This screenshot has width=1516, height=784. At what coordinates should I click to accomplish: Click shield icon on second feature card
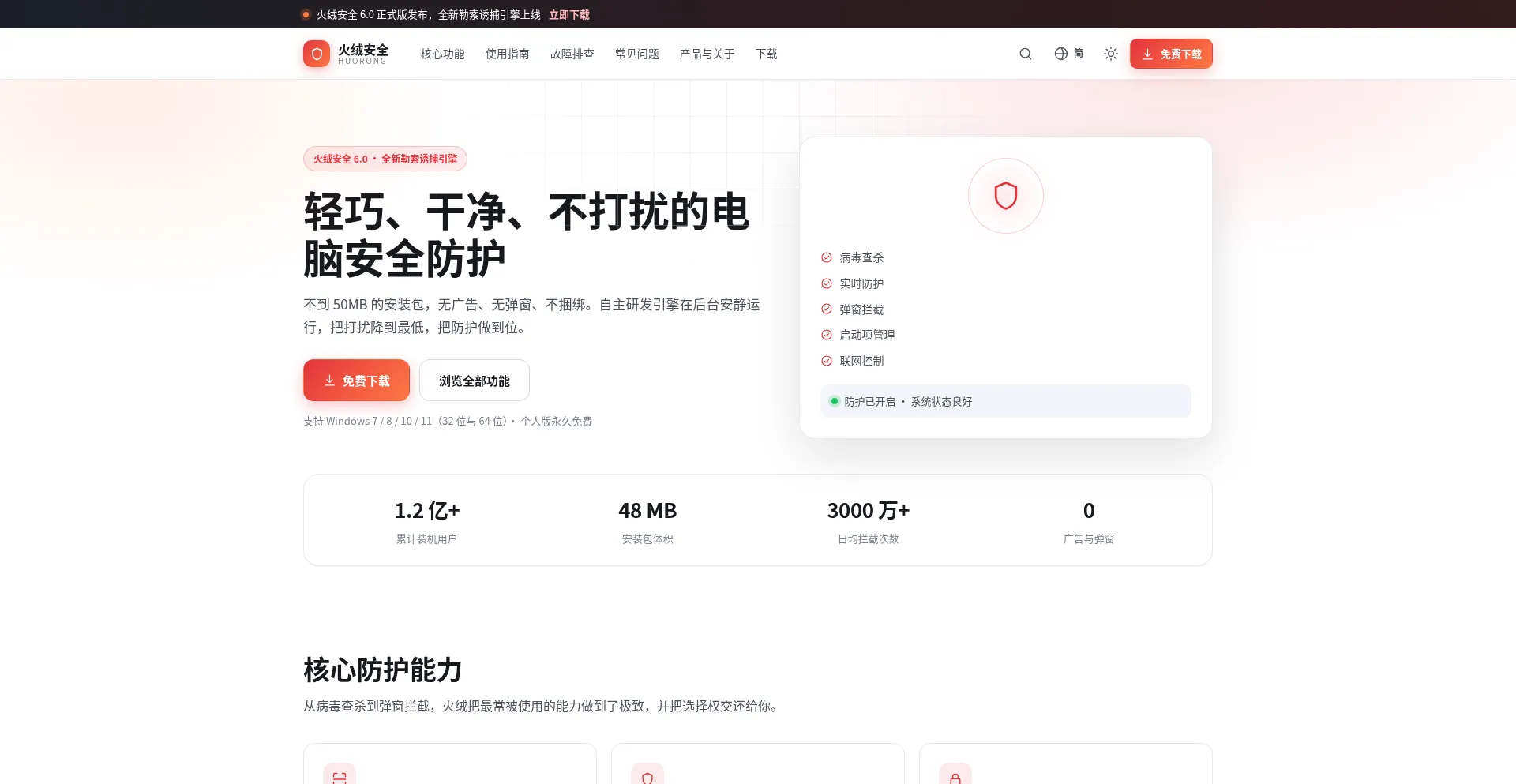[647, 777]
